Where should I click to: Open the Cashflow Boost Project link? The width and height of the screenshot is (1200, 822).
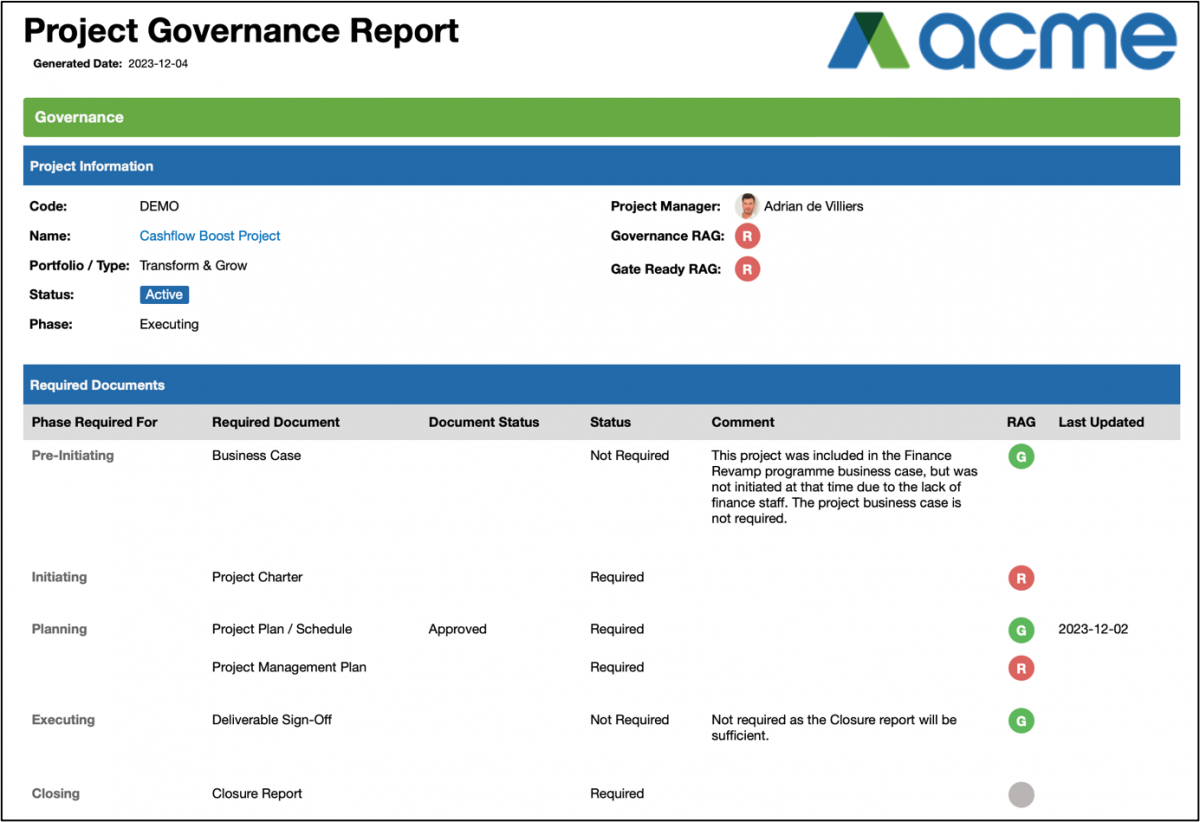coord(209,236)
